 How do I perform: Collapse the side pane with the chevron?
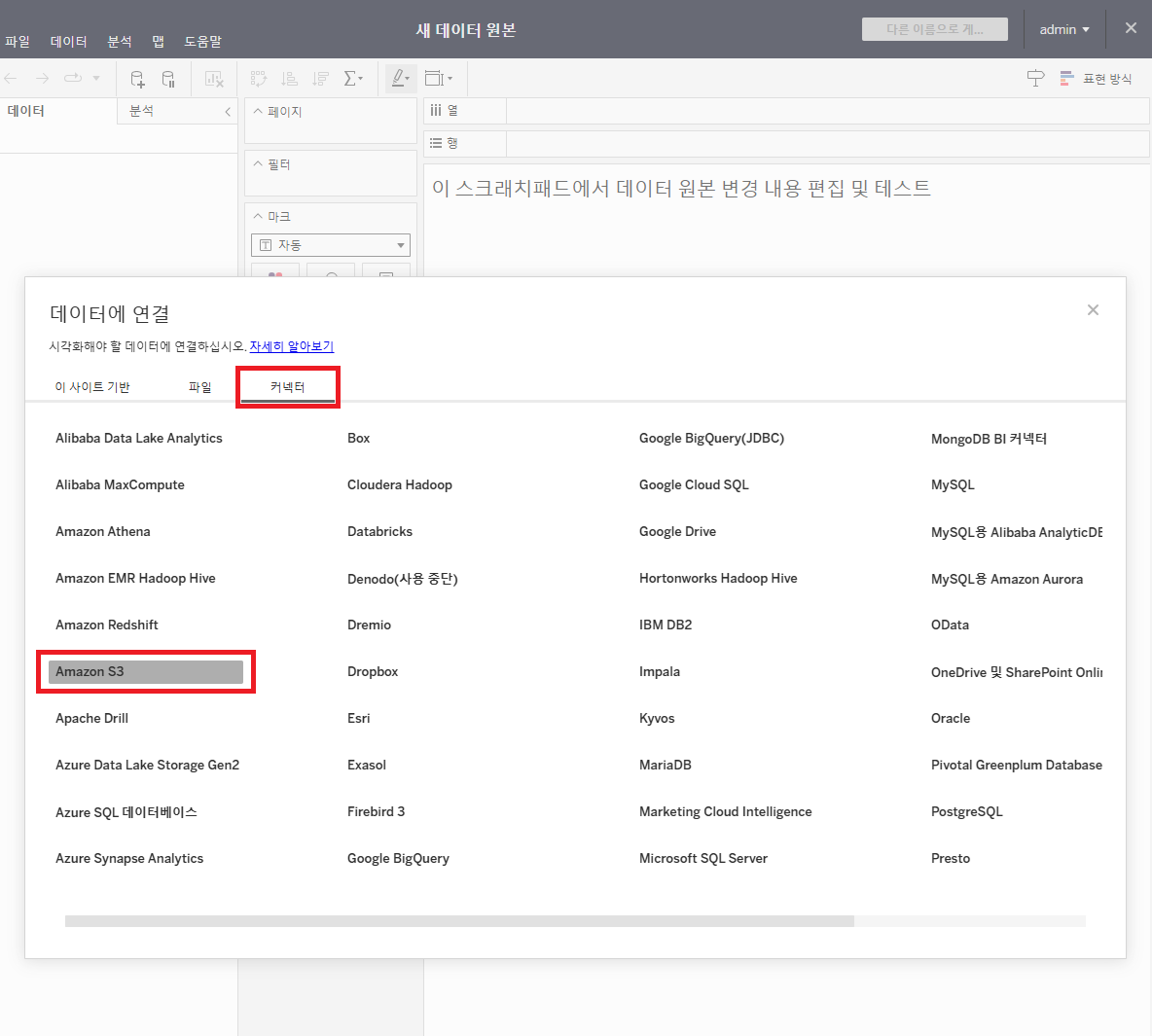(228, 112)
